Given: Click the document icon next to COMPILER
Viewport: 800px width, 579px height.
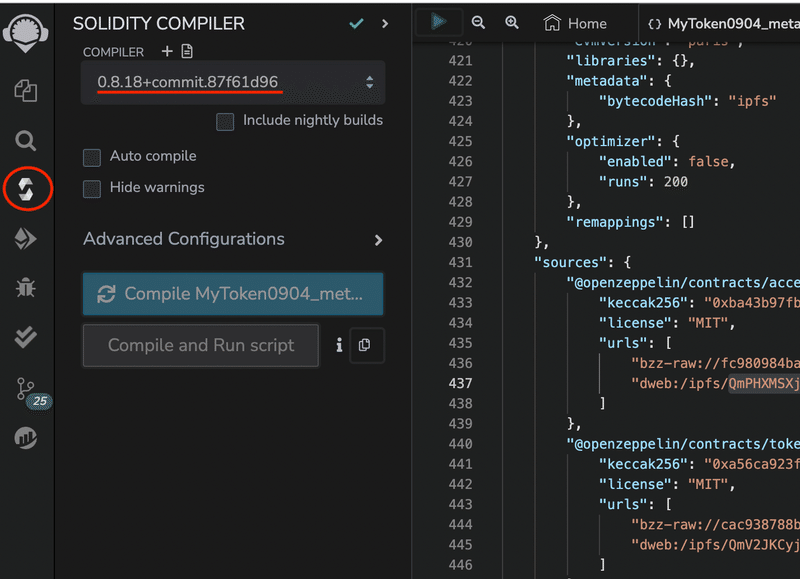Looking at the screenshot, I should [x=187, y=51].
